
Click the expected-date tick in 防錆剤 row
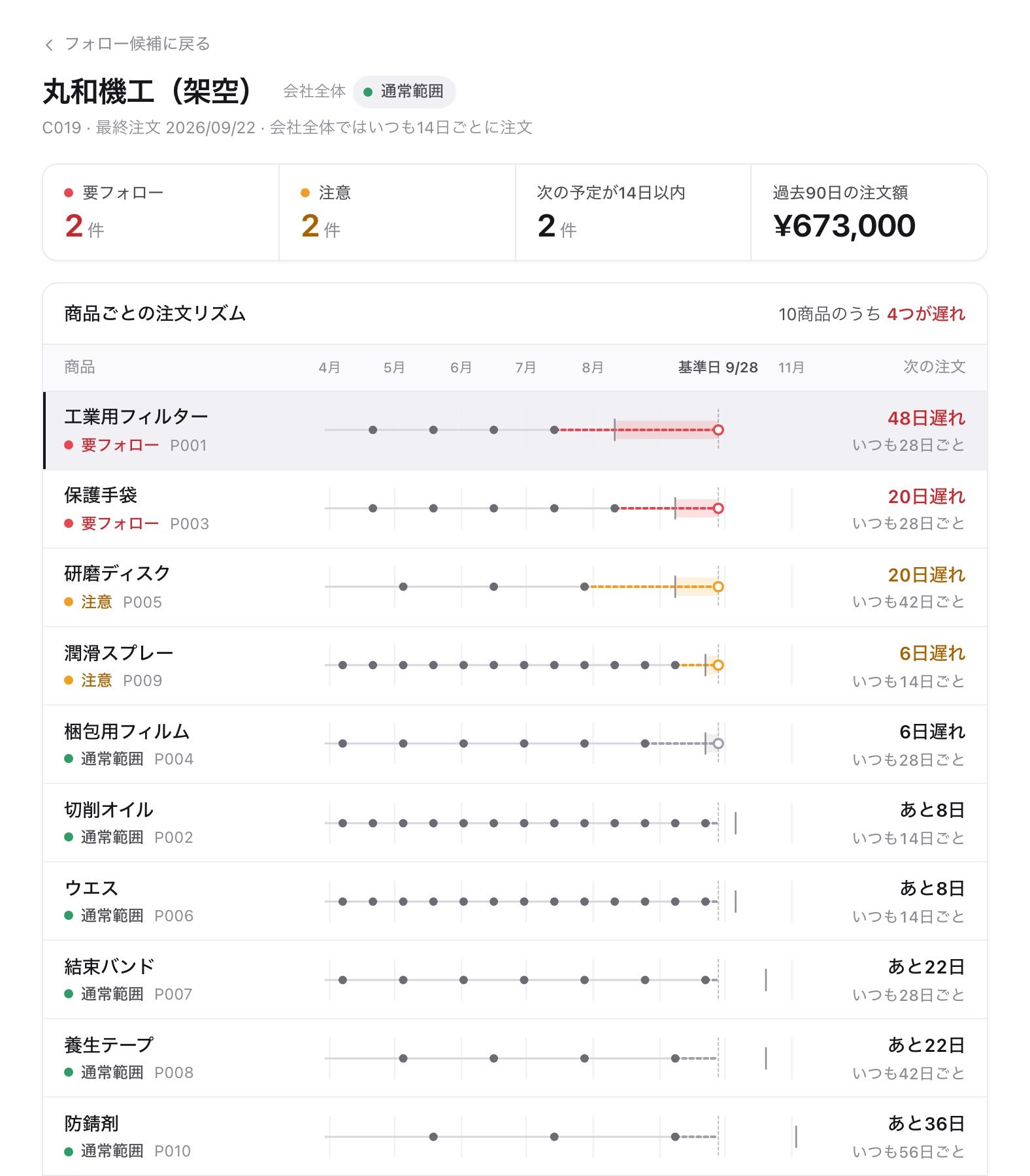coord(796,1137)
